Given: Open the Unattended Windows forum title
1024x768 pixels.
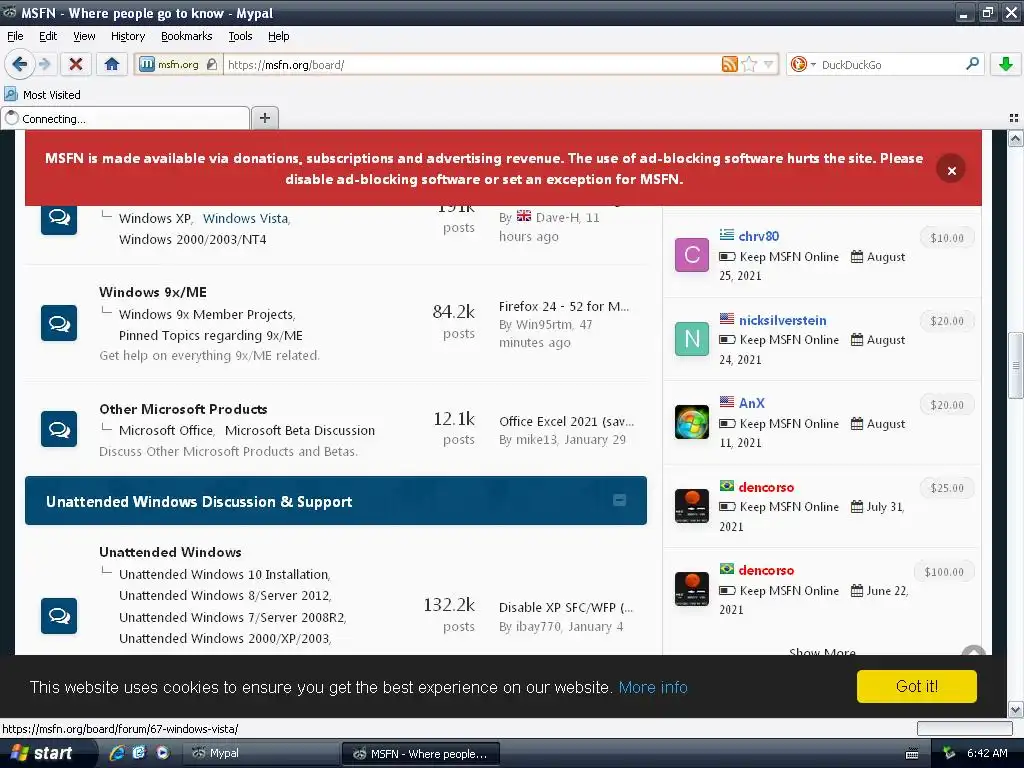Looking at the screenshot, I should (x=170, y=552).
